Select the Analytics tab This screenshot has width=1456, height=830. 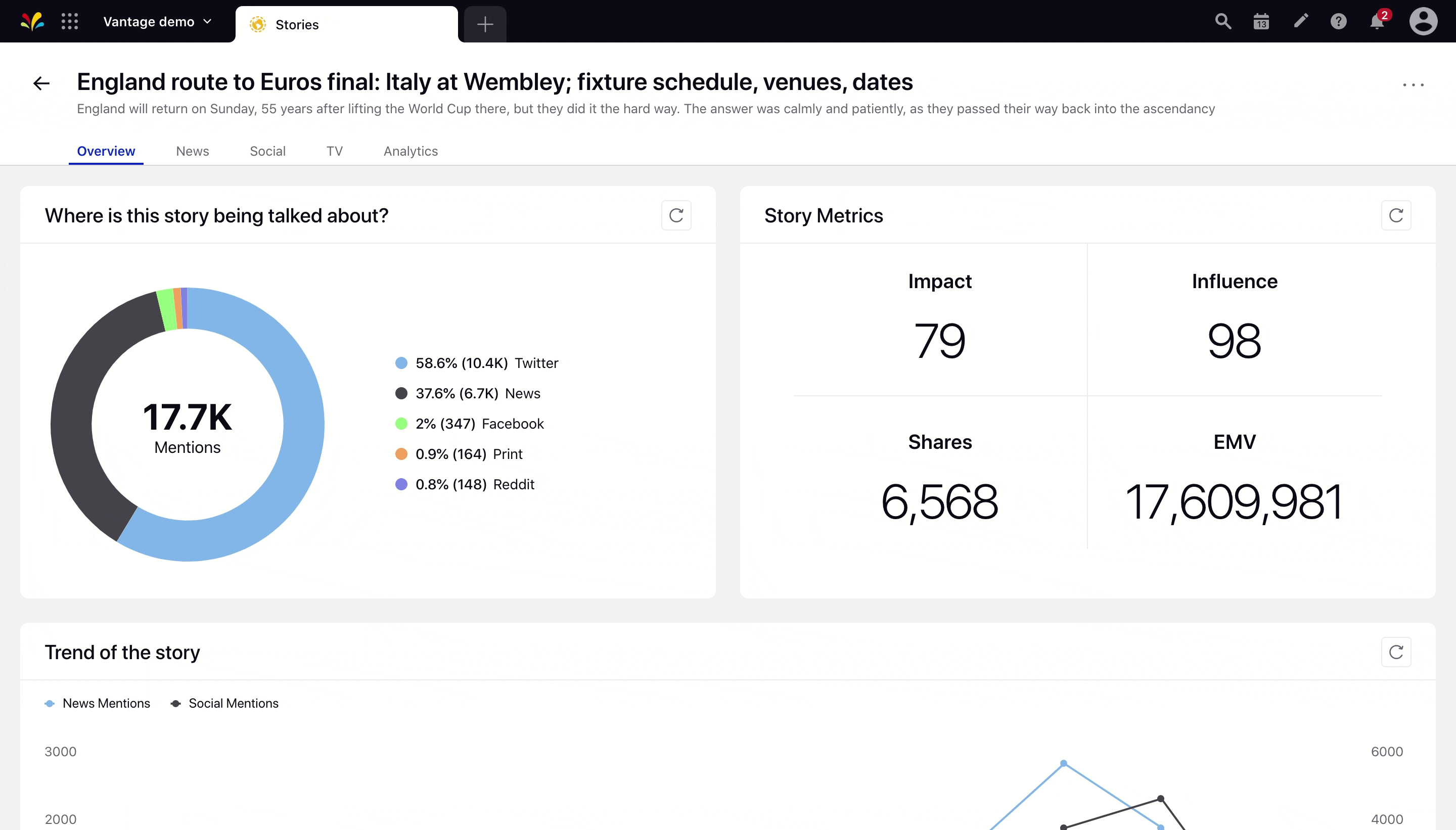(x=410, y=151)
